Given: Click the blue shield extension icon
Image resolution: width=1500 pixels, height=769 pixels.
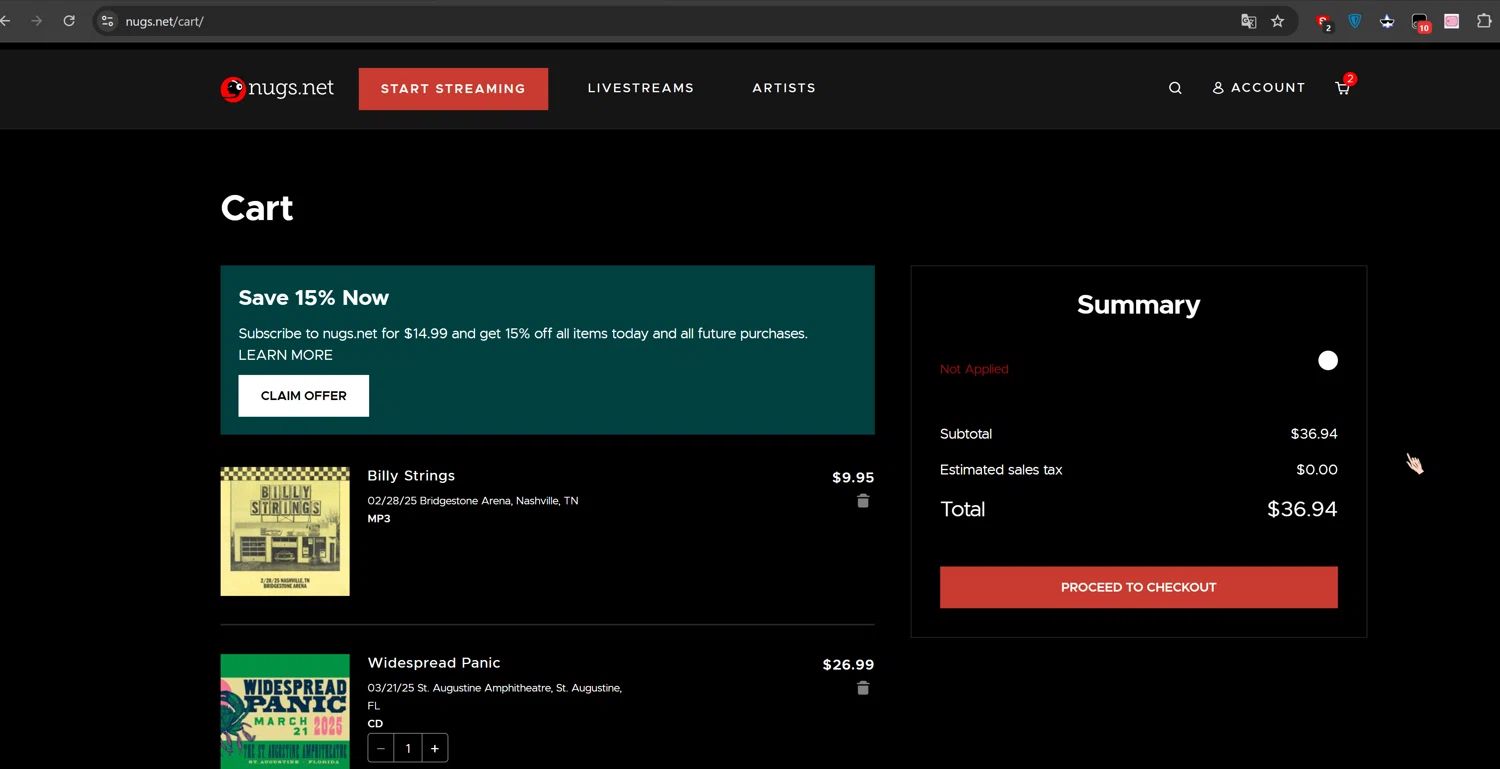Looking at the screenshot, I should tap(1355, 21).
